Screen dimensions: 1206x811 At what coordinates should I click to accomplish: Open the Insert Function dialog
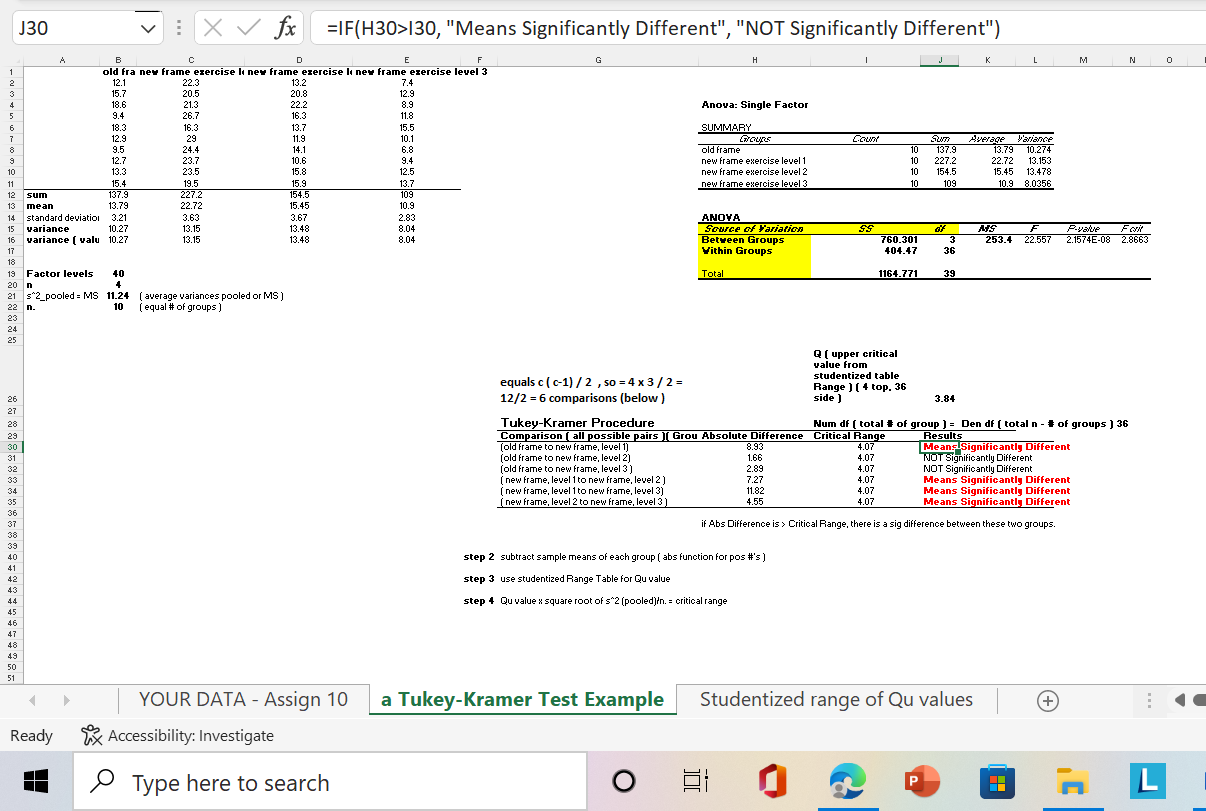click(x=288, y=27)
